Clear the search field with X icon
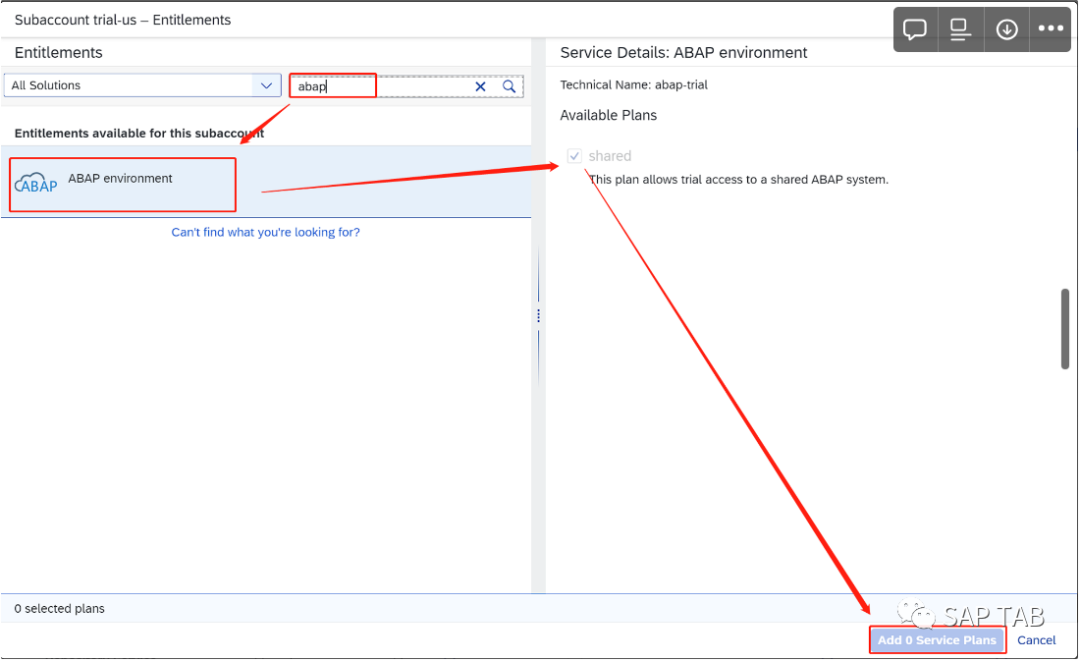This screenshot has height=661, width=1080. point(480,86)
